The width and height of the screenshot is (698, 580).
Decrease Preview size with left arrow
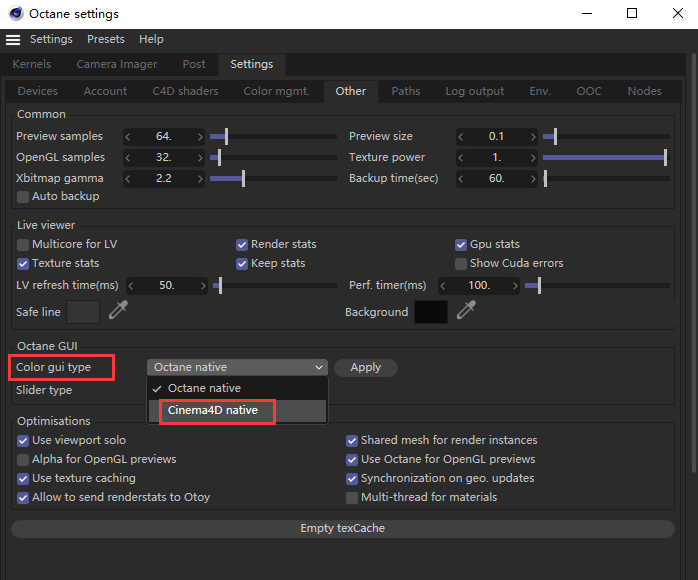[x=461, y=136]
